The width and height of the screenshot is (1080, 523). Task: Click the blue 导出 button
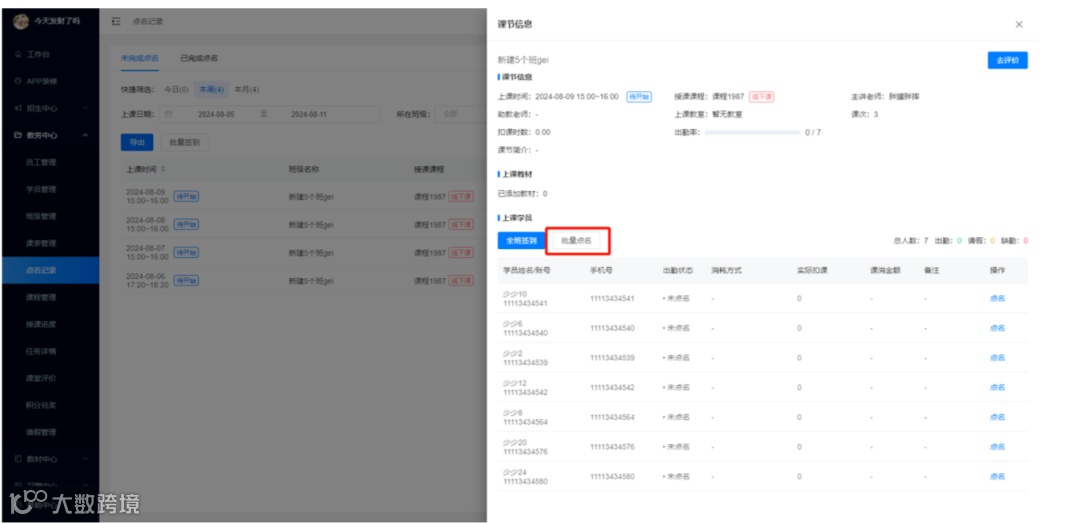pyautogui.click(x=136, y=143)
